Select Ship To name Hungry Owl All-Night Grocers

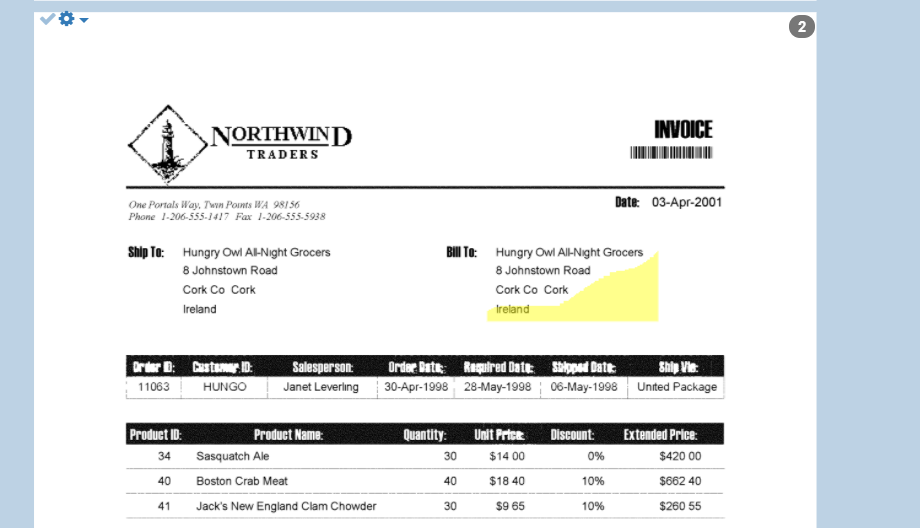256,252
